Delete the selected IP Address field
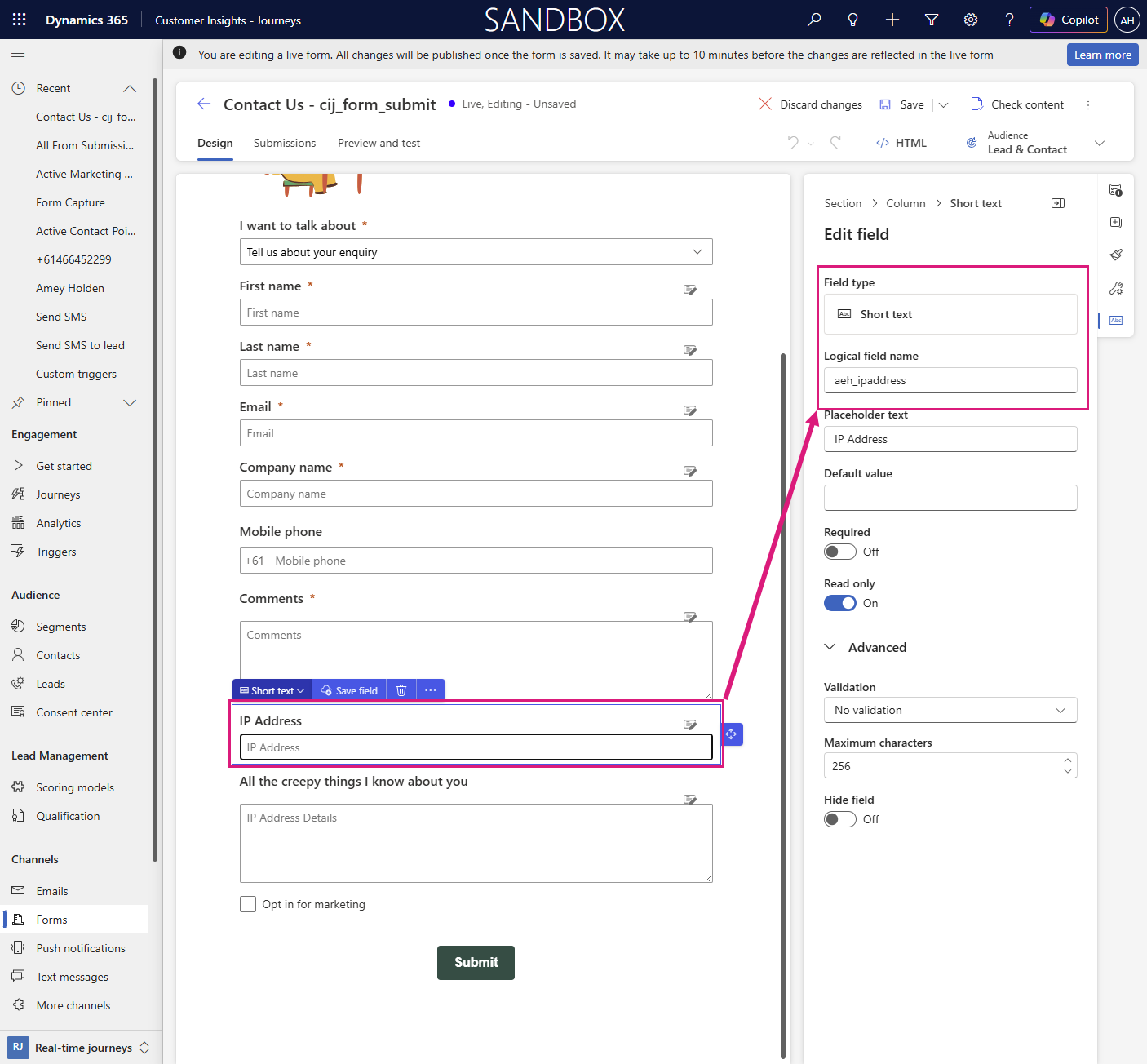The height and width of the screenshot is (1064, 1147). (x=401, y=690)
